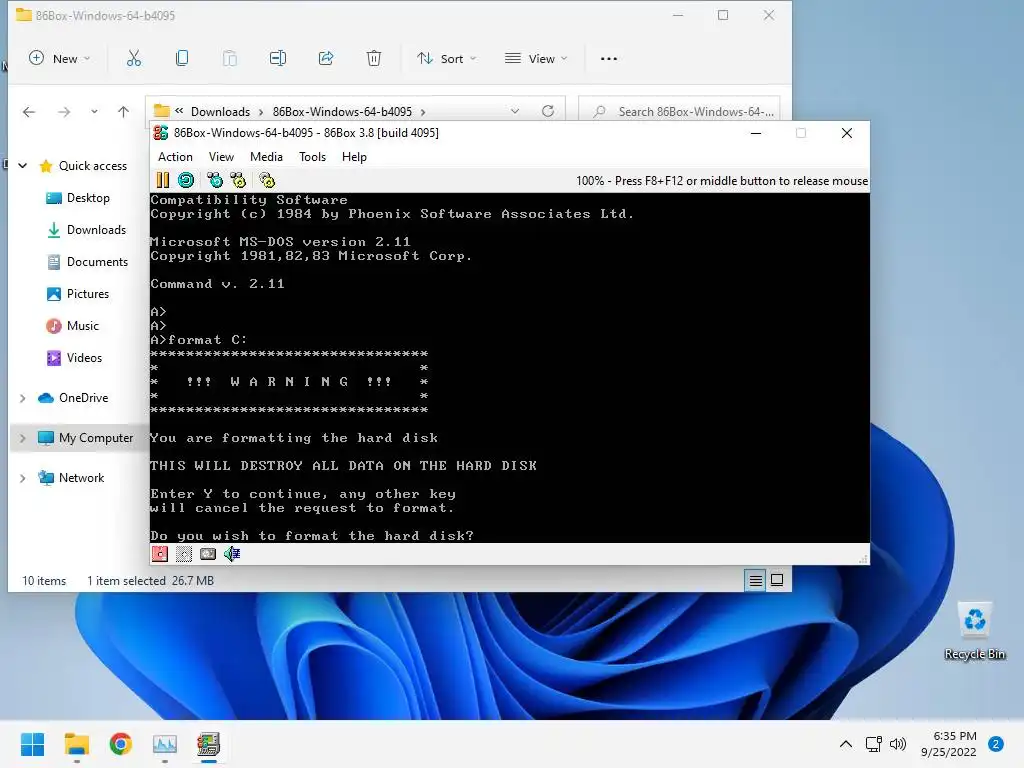Open Desktop in navigation pane

coord(88,198)
